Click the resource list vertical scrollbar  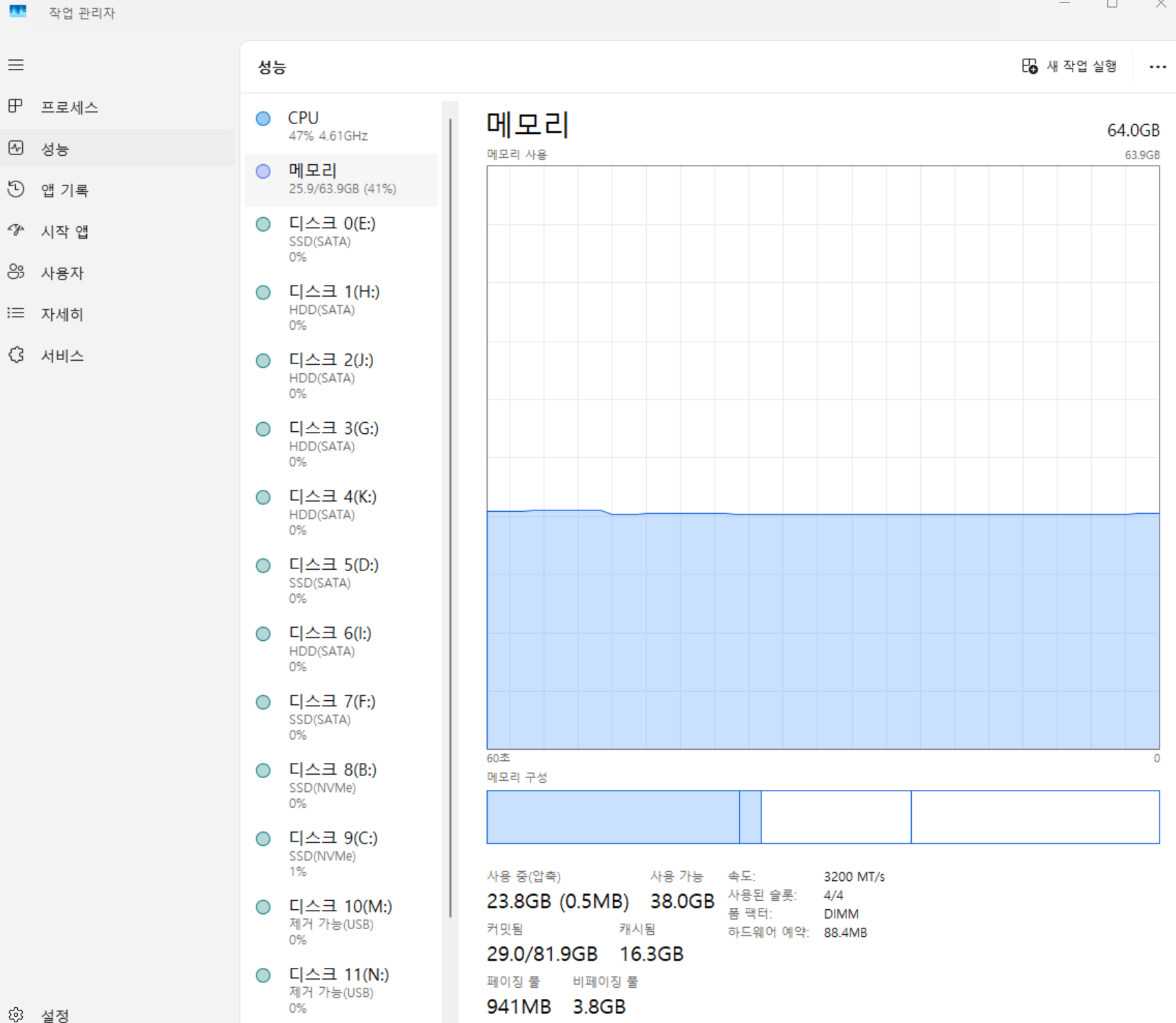click(450, 517)
